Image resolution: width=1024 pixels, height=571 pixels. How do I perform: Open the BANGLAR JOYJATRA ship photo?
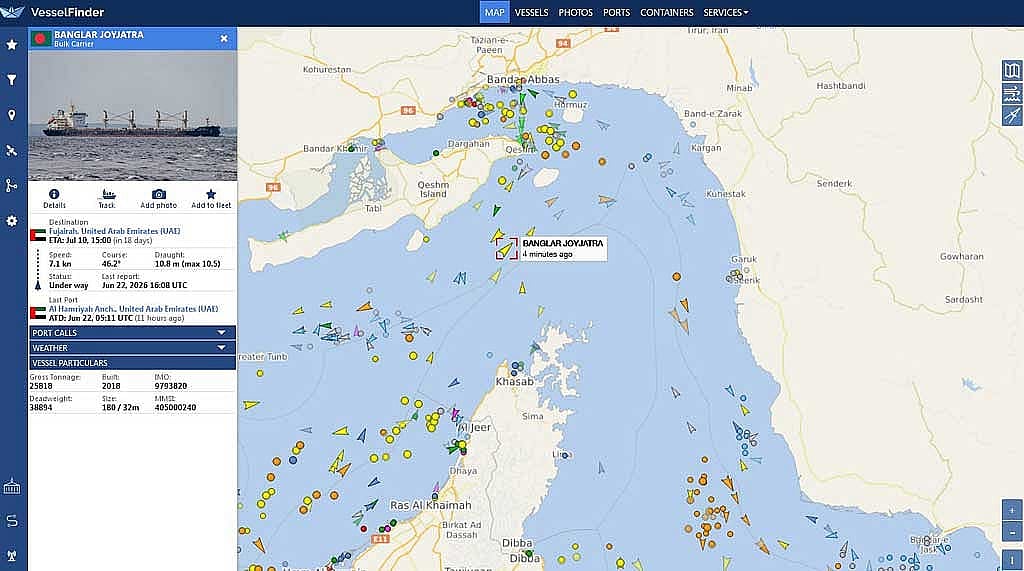click(x=133, y=116)
